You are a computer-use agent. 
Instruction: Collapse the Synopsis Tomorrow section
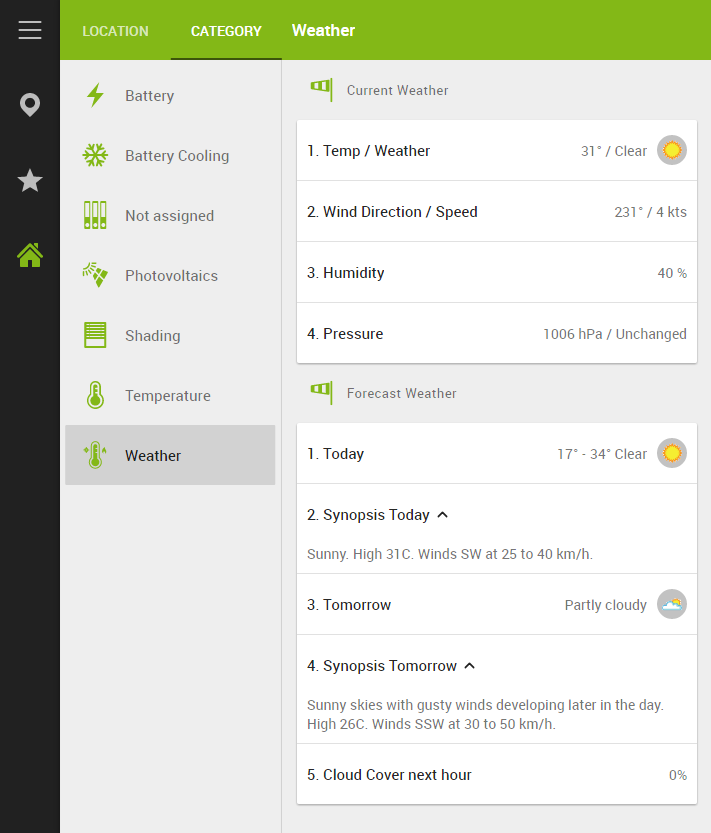click(x=470, y=666)
